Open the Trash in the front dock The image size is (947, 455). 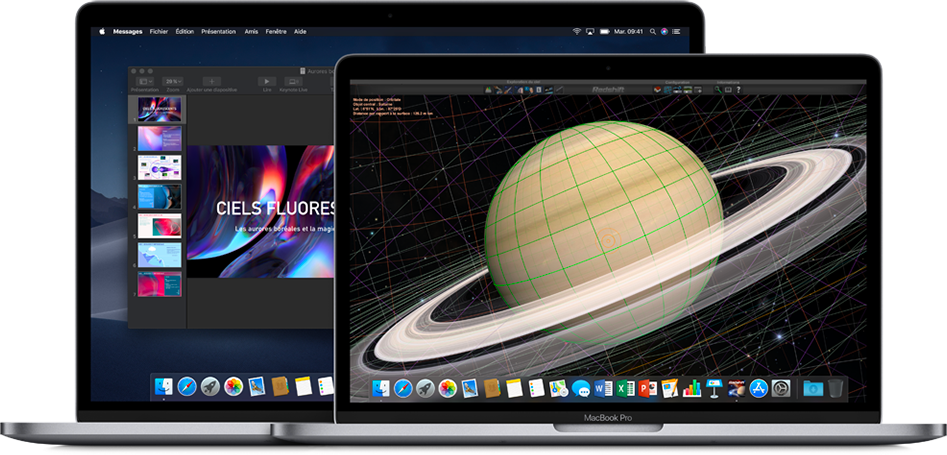point(835,388)
